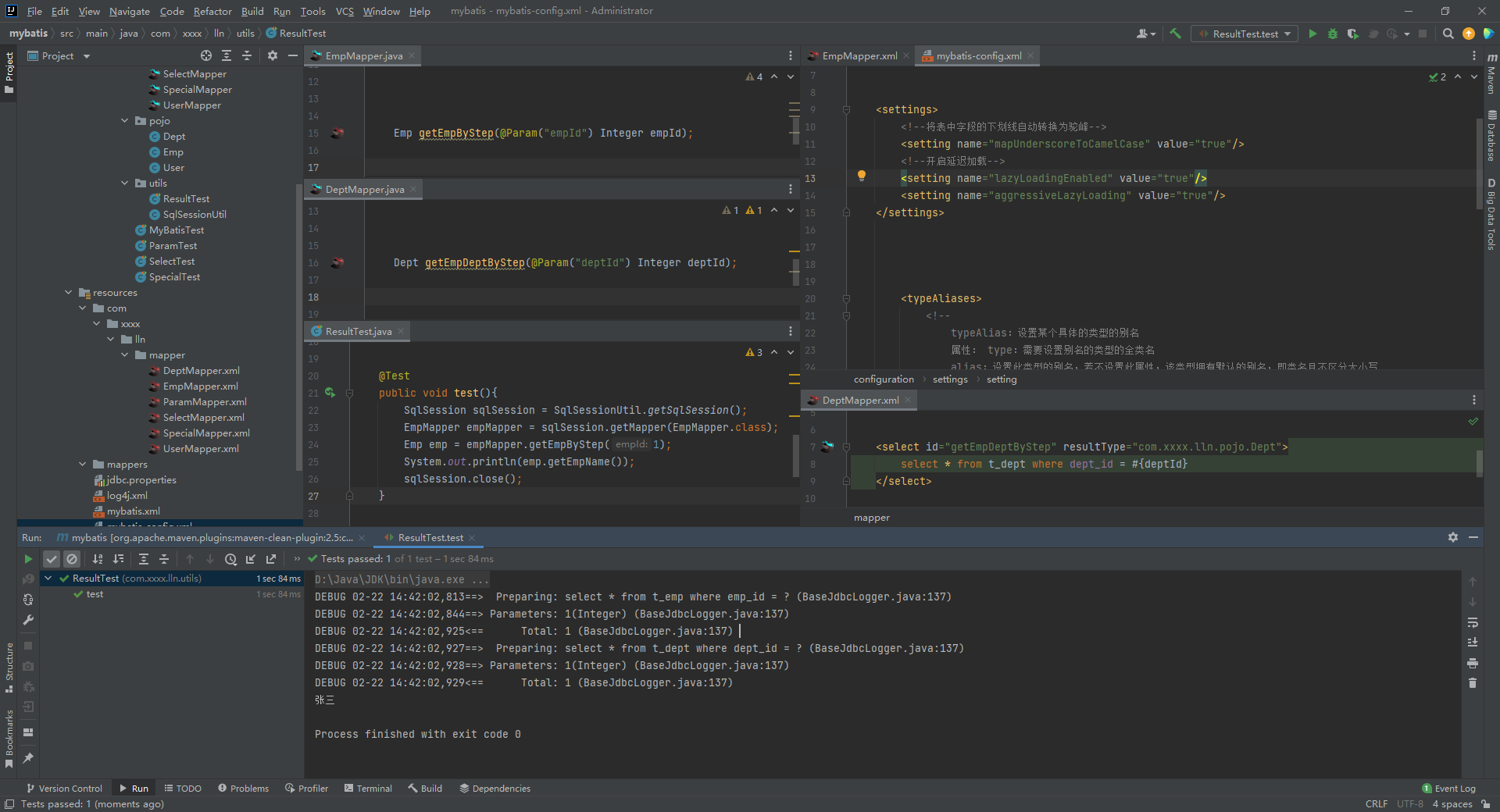Viewport: 1500px width, 812px height.
Task: Debug ResultTest.test with the bug icon
Action: (1333, 34)
